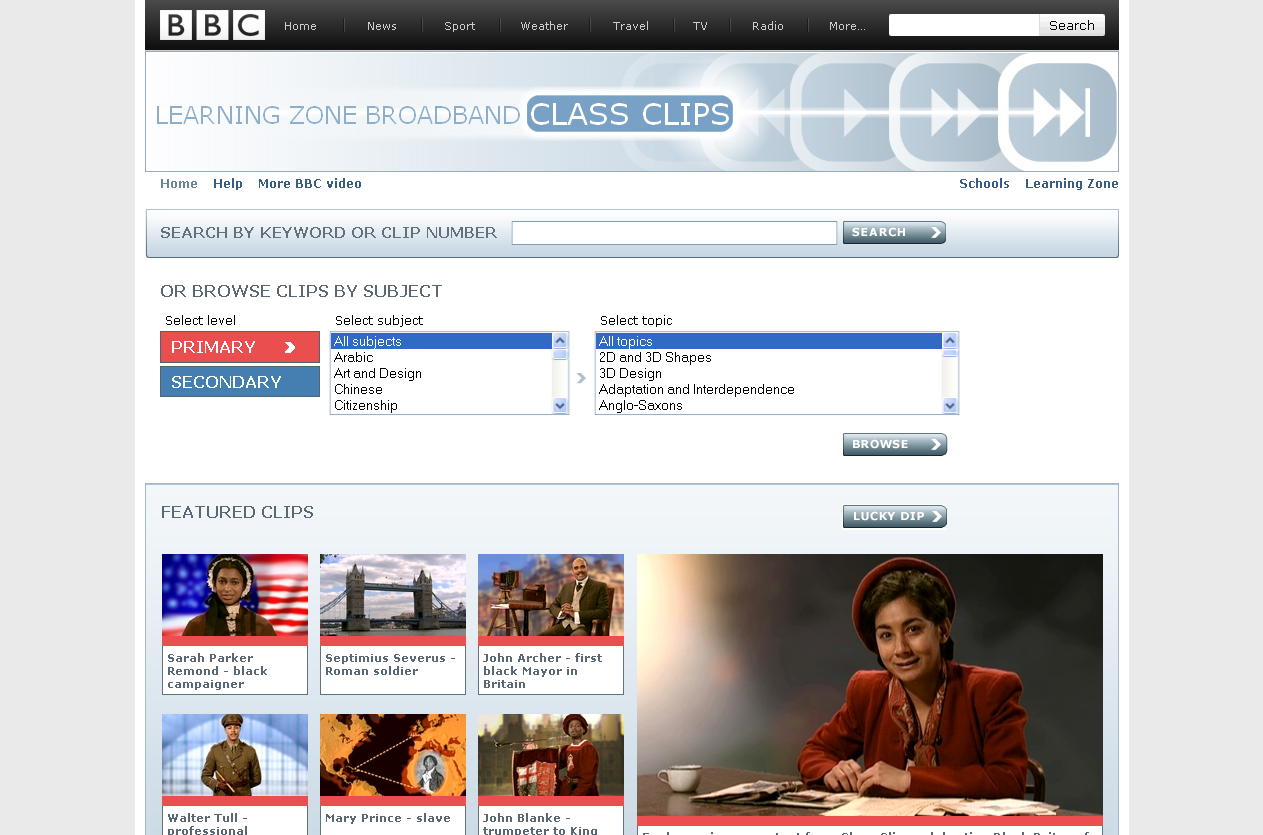This screenshot has height=835, width=1263.
Task: Go to the Class Clips Home link
Action: click(x=179, y=183)
